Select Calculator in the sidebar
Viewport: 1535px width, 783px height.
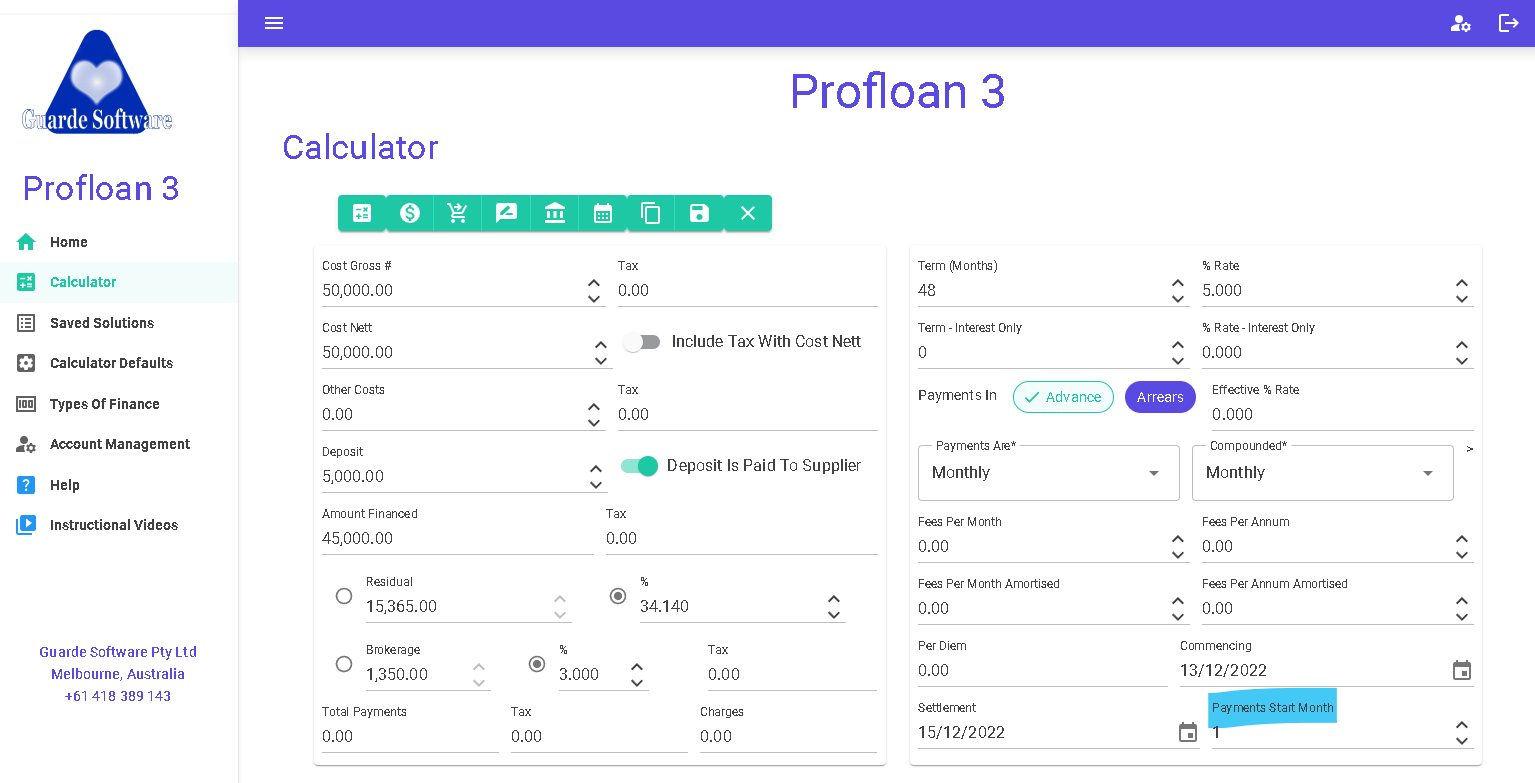coord(119,282)
